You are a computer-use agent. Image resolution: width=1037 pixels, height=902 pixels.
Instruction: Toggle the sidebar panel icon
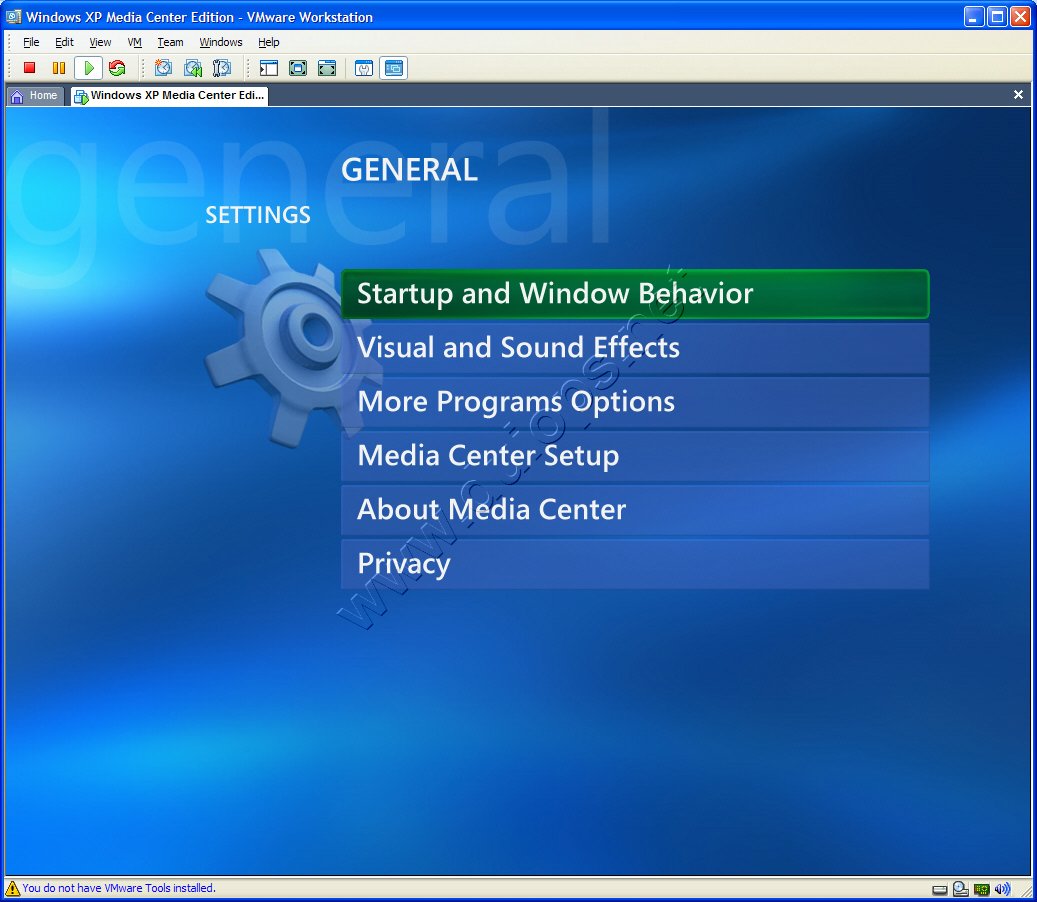click(x=269, y=67)
